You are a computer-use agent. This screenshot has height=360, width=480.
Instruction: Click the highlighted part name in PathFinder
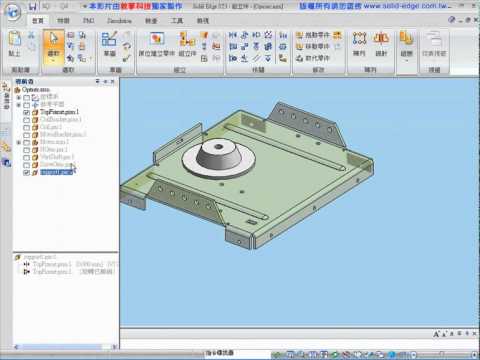(57, 172)
